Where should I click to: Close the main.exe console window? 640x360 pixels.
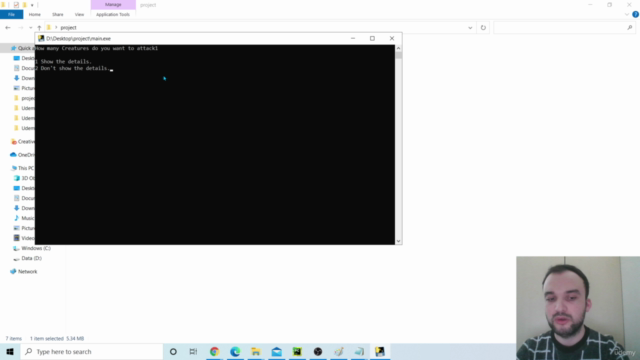click(392, 38)
